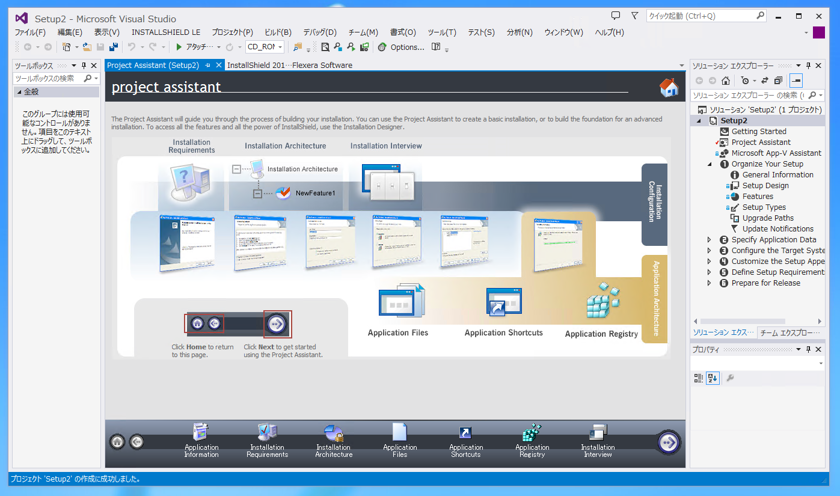Select Setup Types tree item
The image size is (840, 496).
click(x=764, y=207)
